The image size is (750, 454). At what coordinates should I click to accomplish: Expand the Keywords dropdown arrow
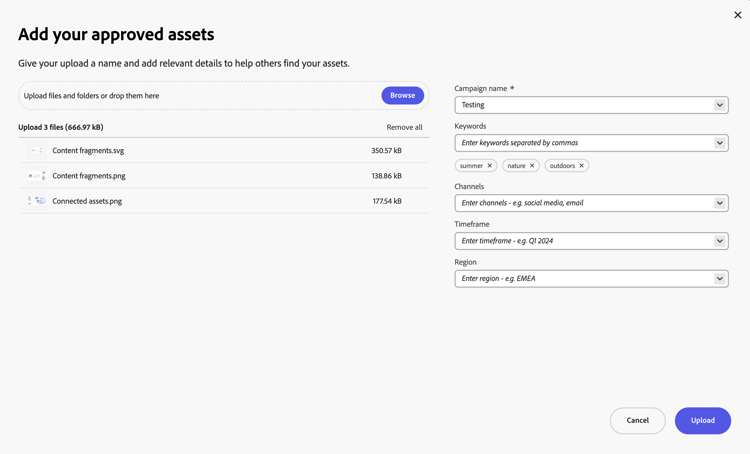[719, 143]
